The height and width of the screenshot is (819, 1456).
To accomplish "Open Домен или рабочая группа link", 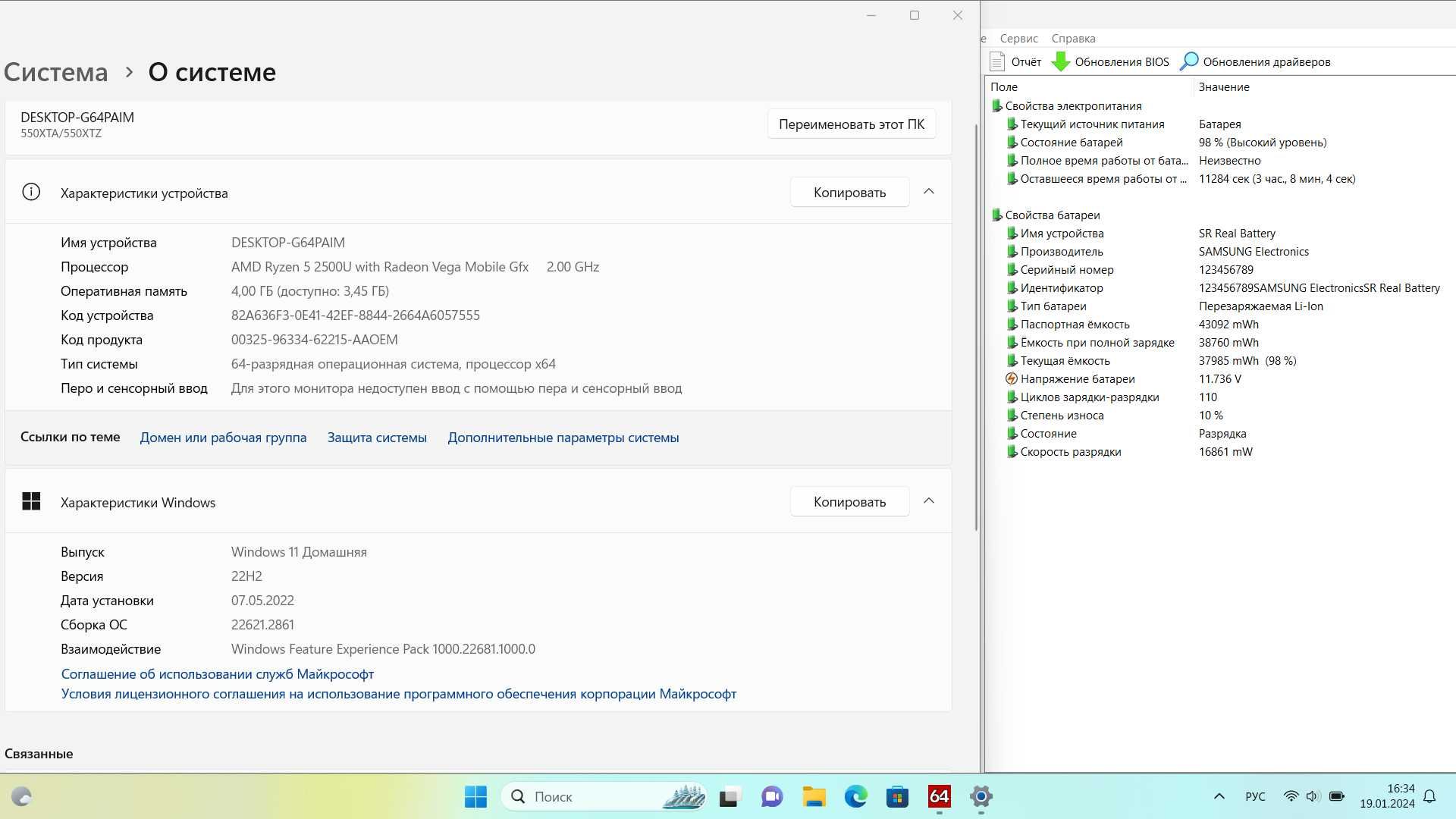I will pyautogui.click(x=223, y=438).
